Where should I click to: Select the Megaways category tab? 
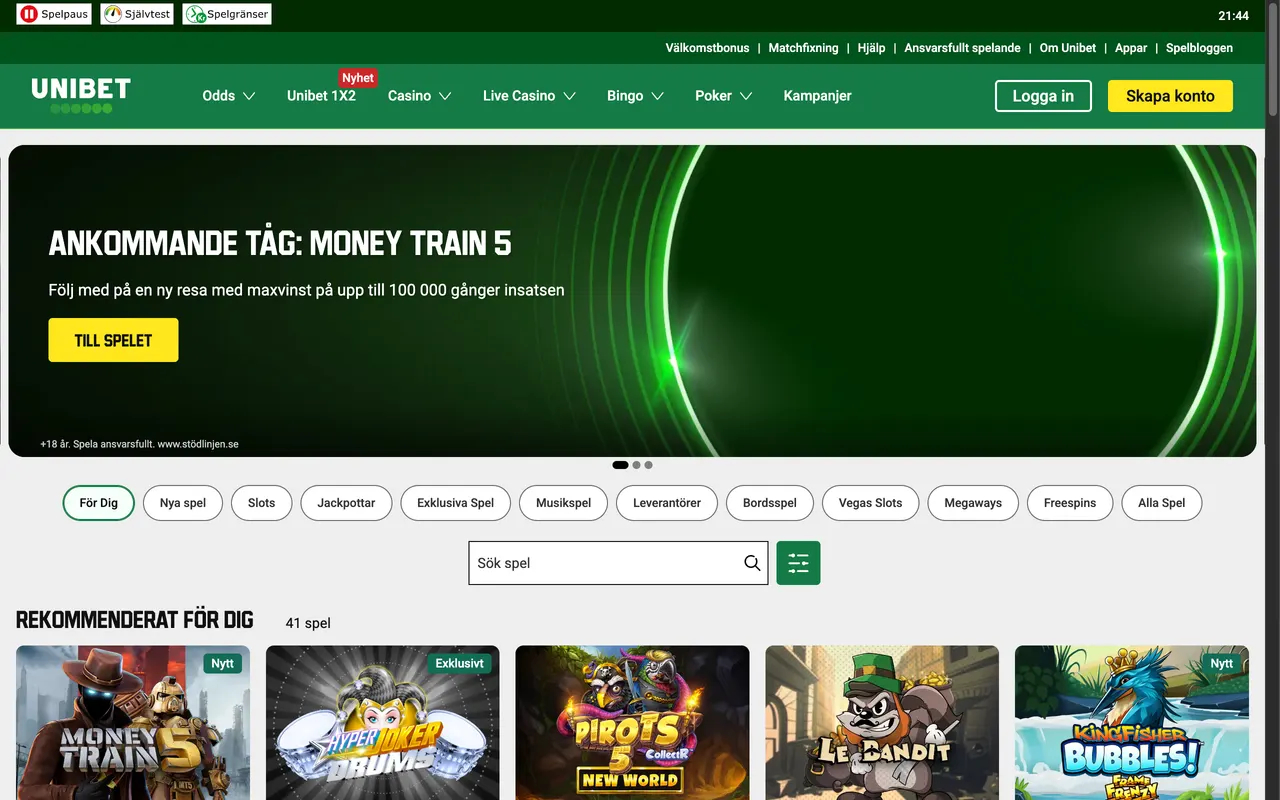[x=973, y=503]
